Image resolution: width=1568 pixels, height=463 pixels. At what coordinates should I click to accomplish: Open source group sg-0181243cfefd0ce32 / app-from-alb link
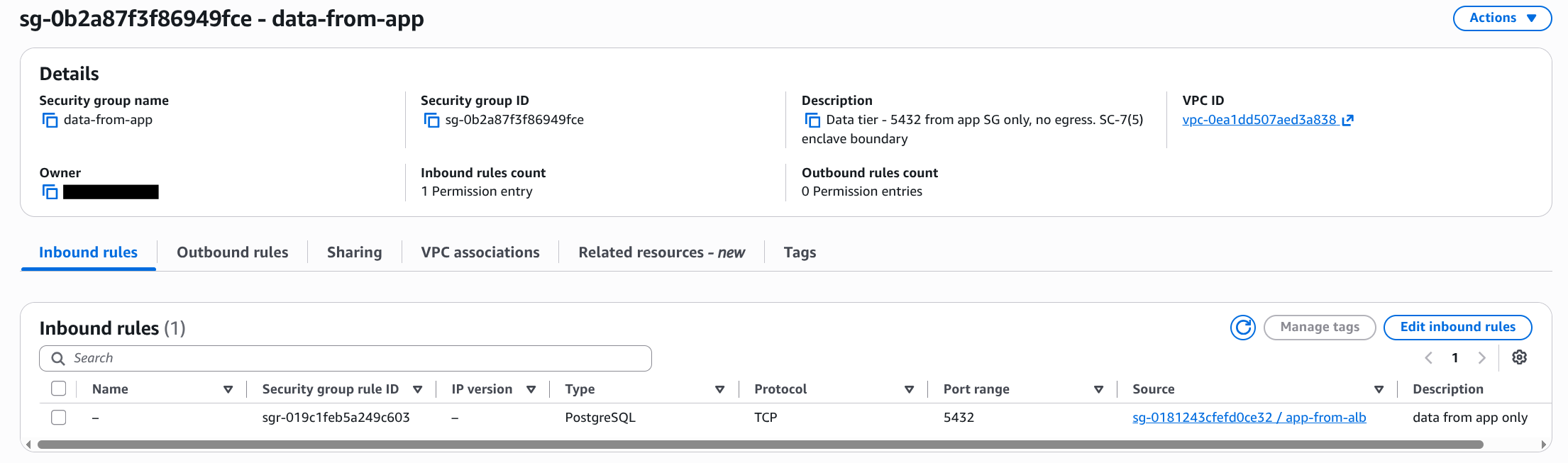coord(1249,418)
